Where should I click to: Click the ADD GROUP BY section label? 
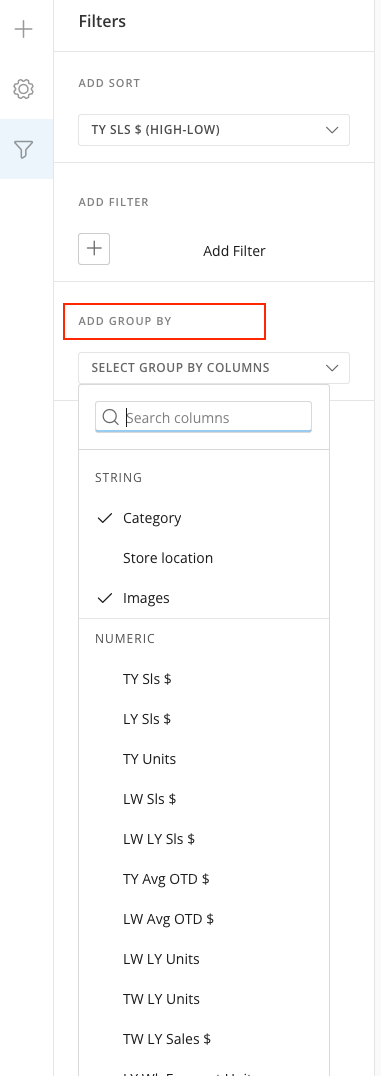coord(125,321)
